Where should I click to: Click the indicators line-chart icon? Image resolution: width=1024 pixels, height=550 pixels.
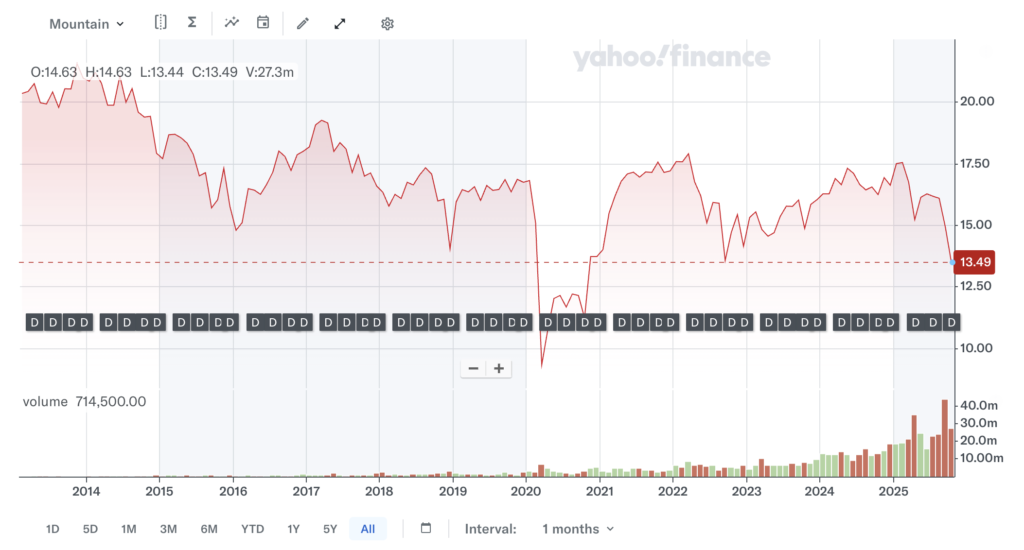[232, 23]
